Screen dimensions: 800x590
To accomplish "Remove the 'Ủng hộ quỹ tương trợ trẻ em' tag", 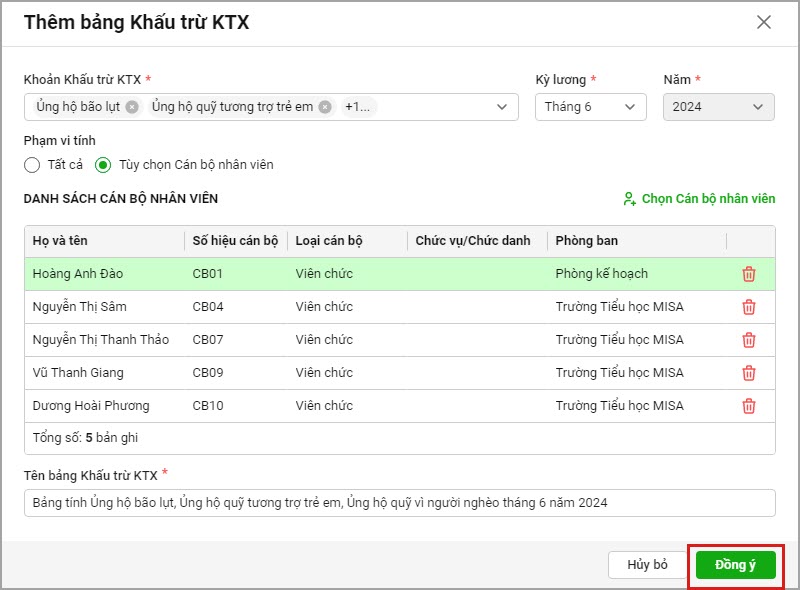I will coord(325,107).
